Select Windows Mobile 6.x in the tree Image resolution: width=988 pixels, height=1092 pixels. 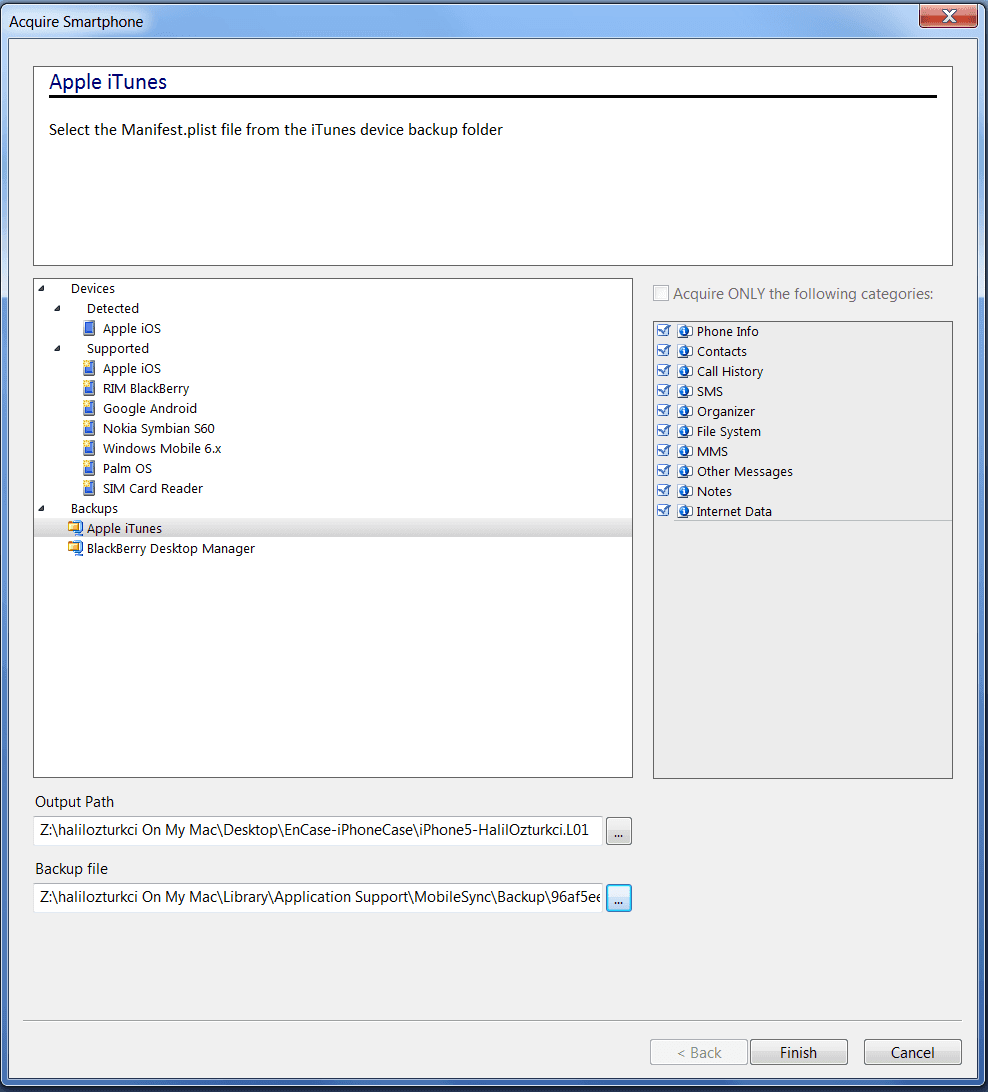pyautogui.click(x=162, y=448)
